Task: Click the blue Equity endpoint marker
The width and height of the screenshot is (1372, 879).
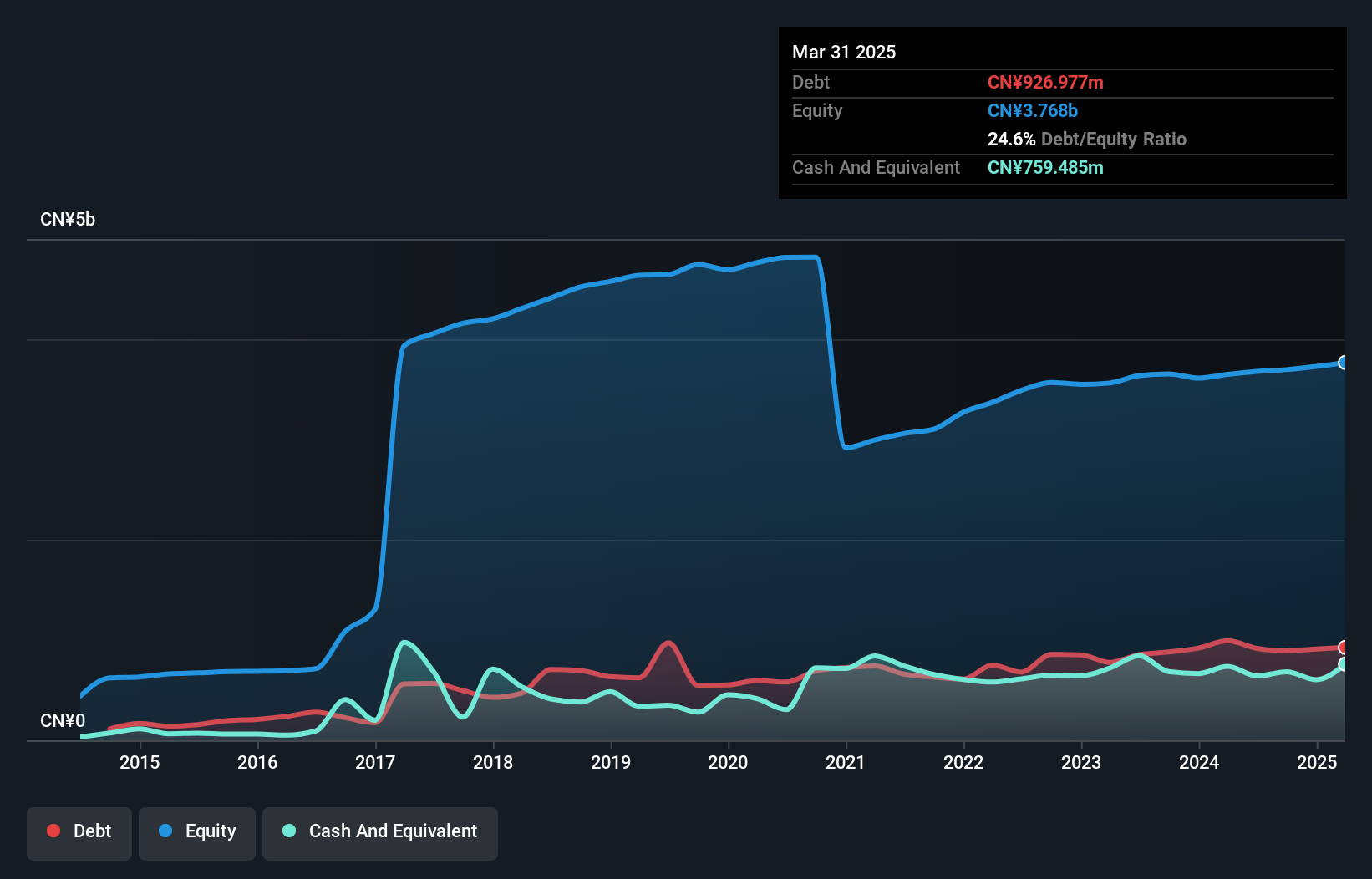Action: (x=1344, y=363)
